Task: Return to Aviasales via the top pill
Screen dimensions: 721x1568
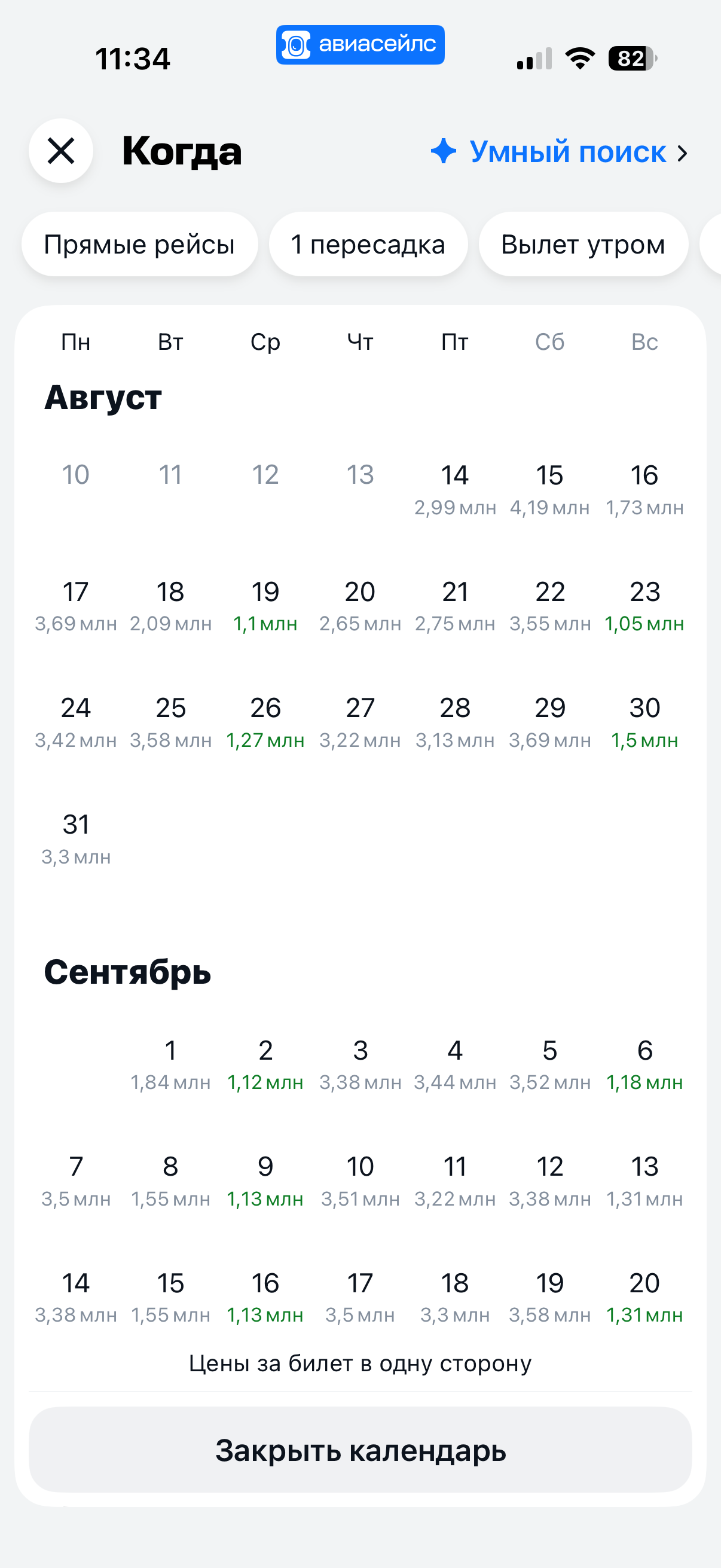Action: click(x=360, y=45)
